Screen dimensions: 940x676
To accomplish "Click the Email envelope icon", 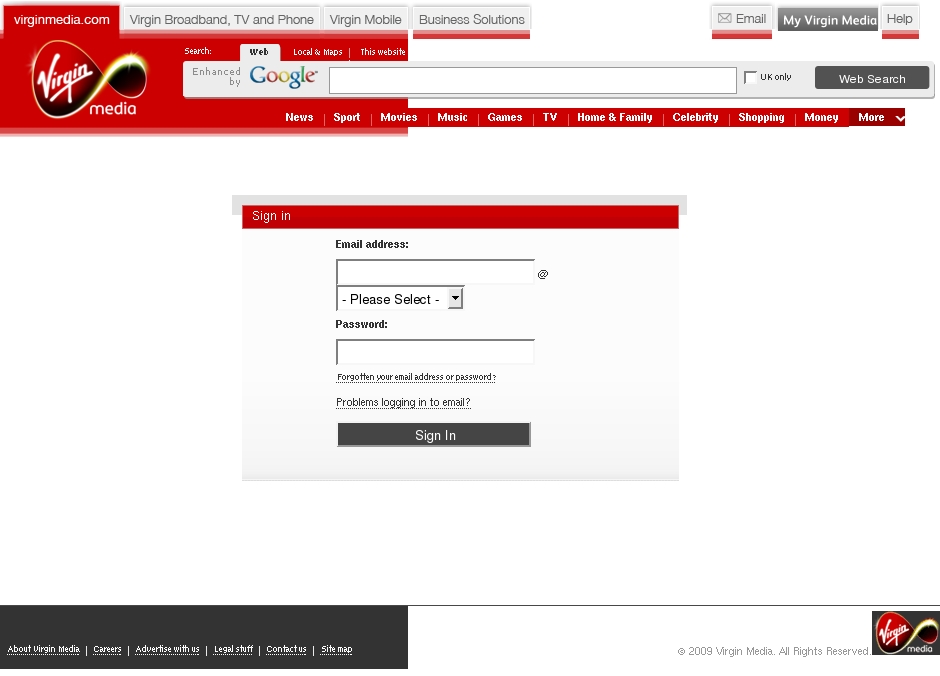I will (x=724, y=19).
